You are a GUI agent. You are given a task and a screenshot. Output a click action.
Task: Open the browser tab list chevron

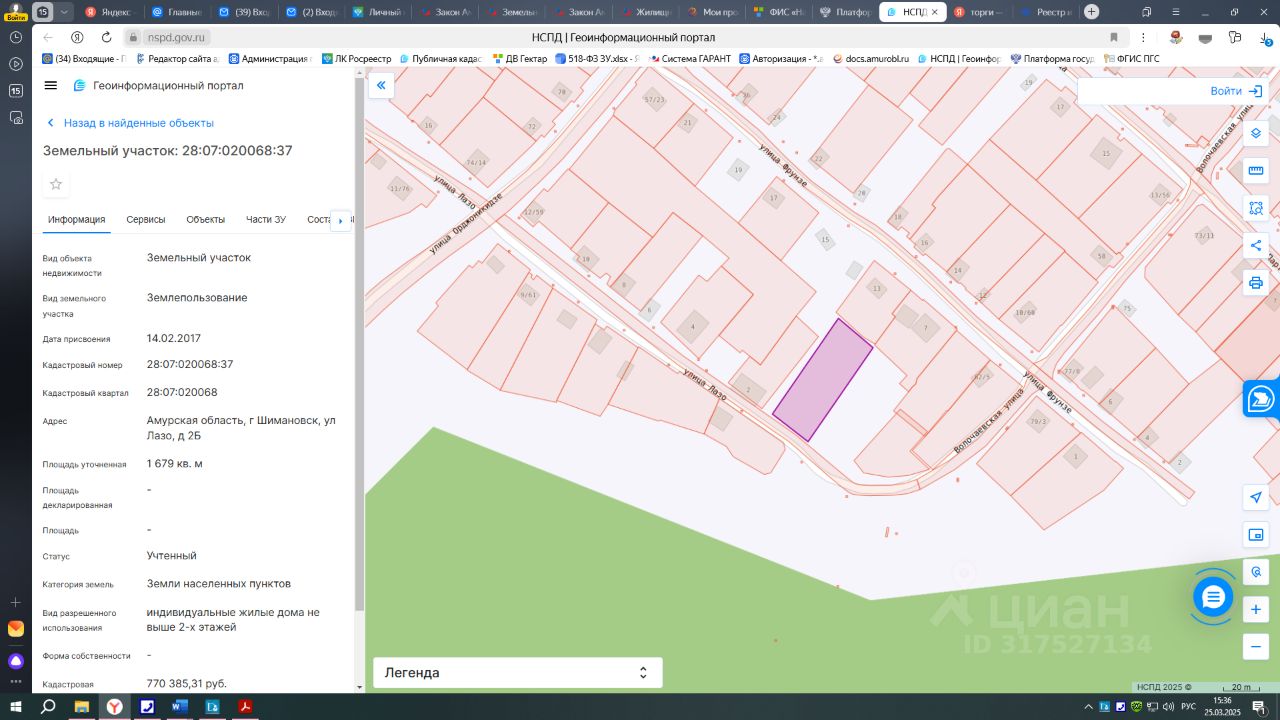click(x=65, y=12)
